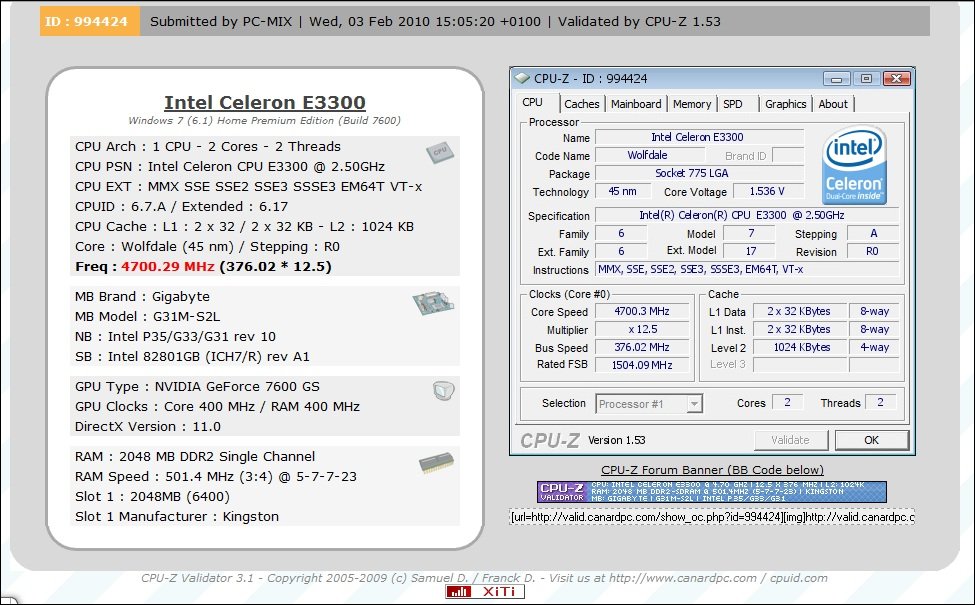Click the Technology value '45 nm'
Image resolution: width=975 pixels, height=605 pixels.
point(622,191)
